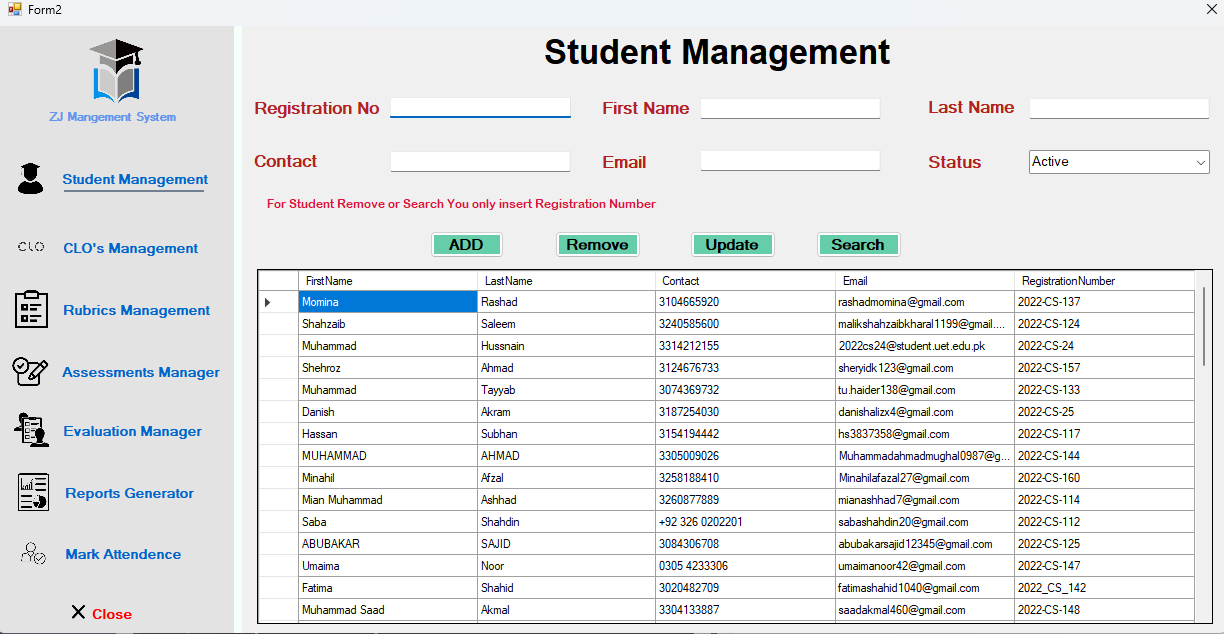The image size is (1224, 634).
Task: Click the CLO icon in the sidebar
Action: point(31,247)
